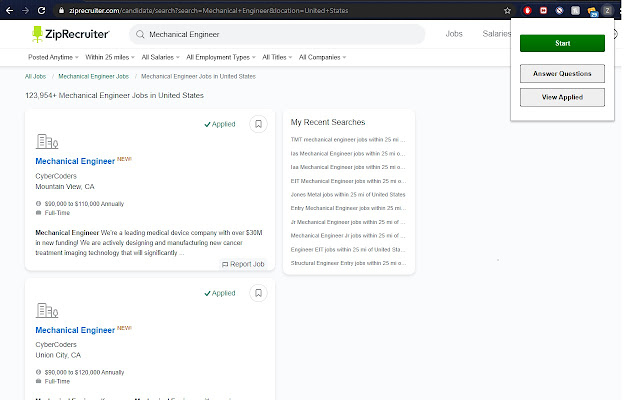
Task: Open recent search Structural Engineer Entry jobs
Action: point(348,263)
